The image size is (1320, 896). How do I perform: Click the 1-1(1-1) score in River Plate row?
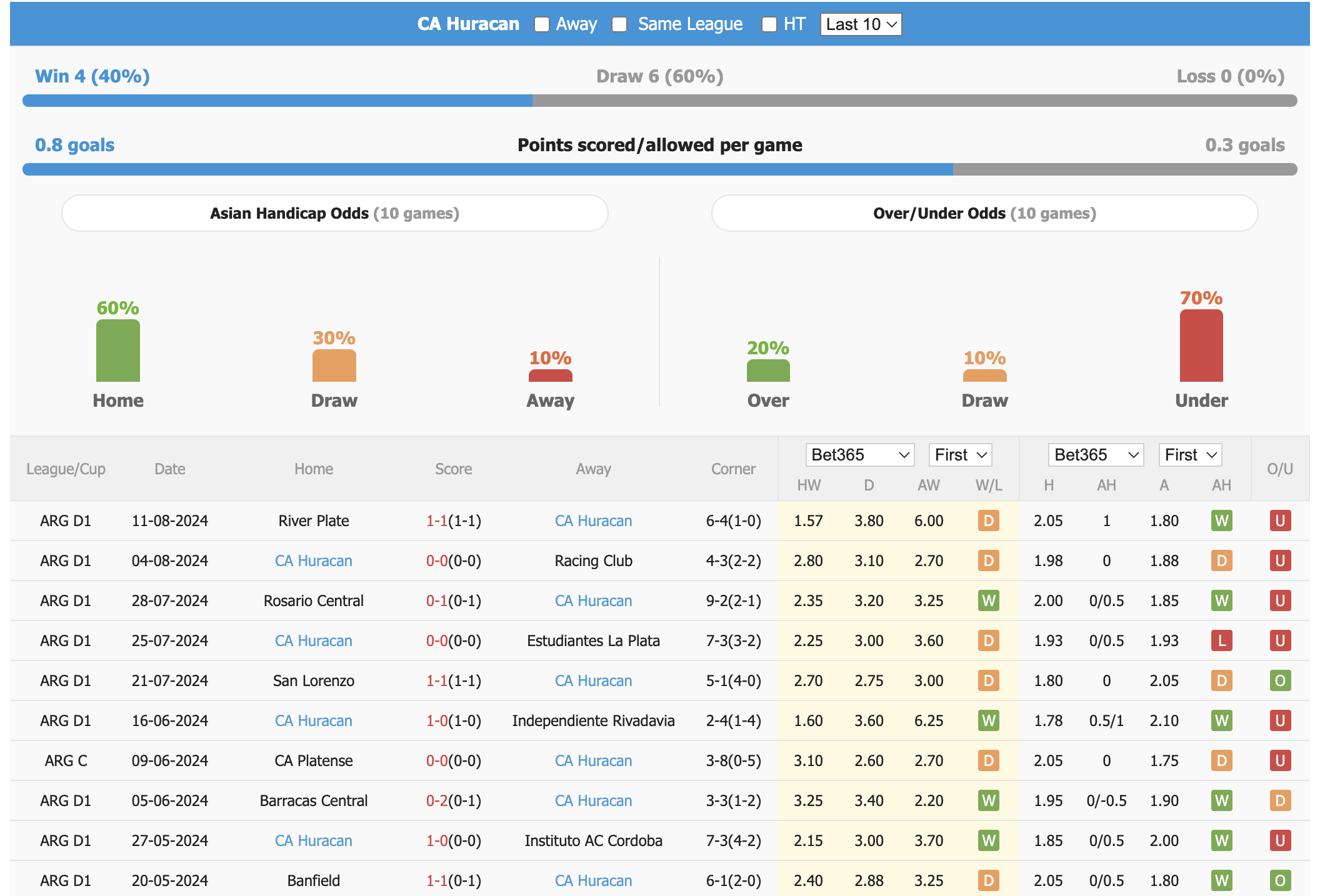coord(454,520)
